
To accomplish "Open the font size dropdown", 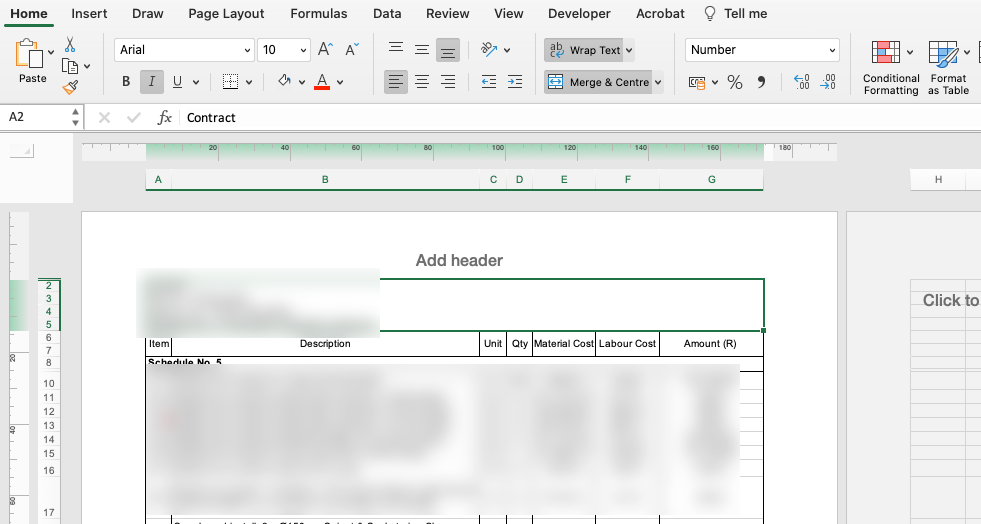I will (303, 50).
